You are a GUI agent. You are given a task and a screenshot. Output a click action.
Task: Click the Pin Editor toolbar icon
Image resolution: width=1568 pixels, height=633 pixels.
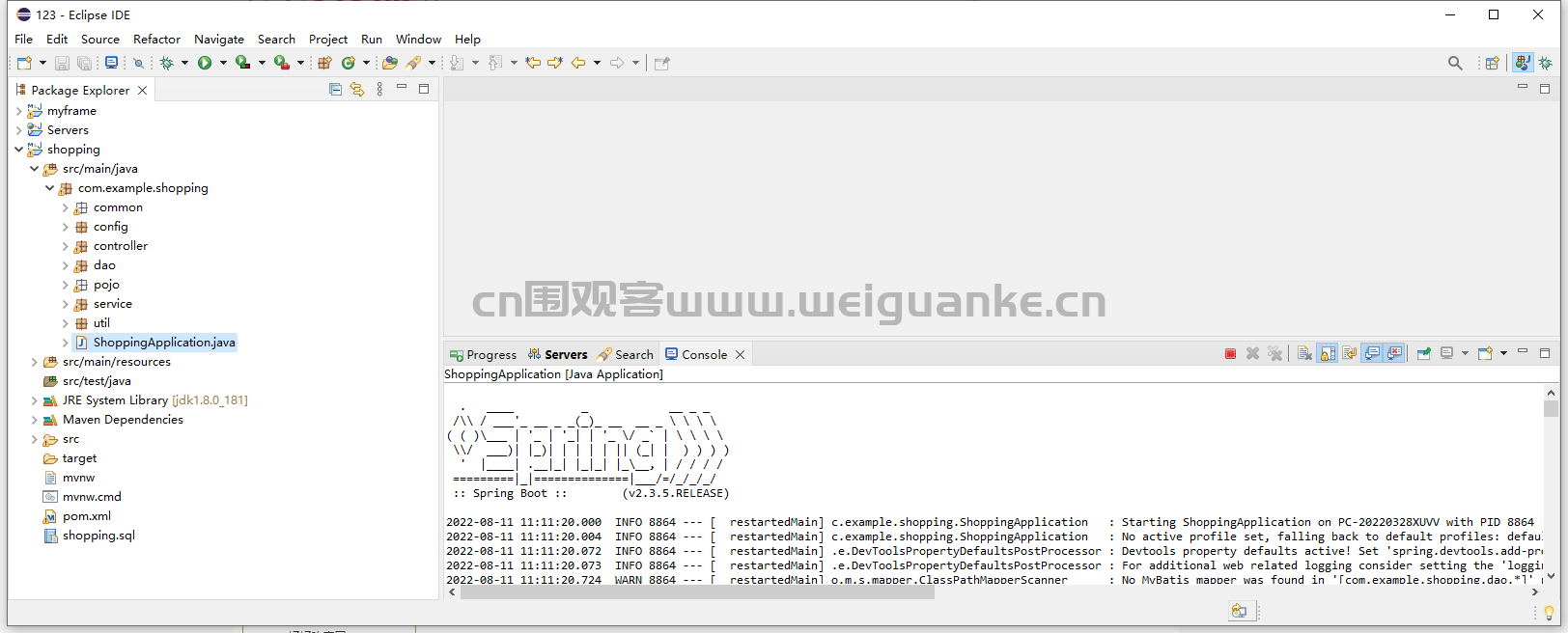pos(662,63)
